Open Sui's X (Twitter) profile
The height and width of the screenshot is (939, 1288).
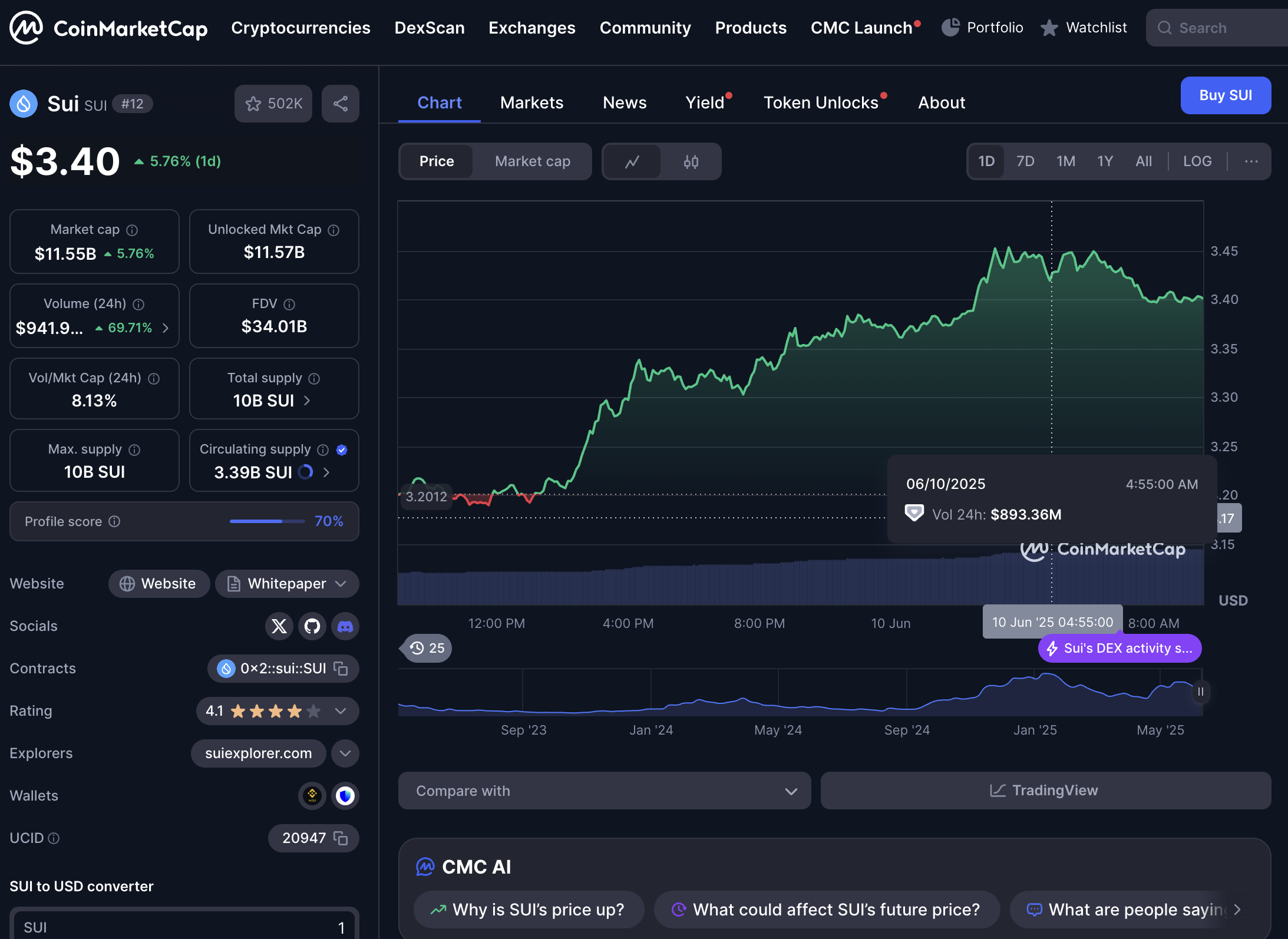[x=279, y=626]
